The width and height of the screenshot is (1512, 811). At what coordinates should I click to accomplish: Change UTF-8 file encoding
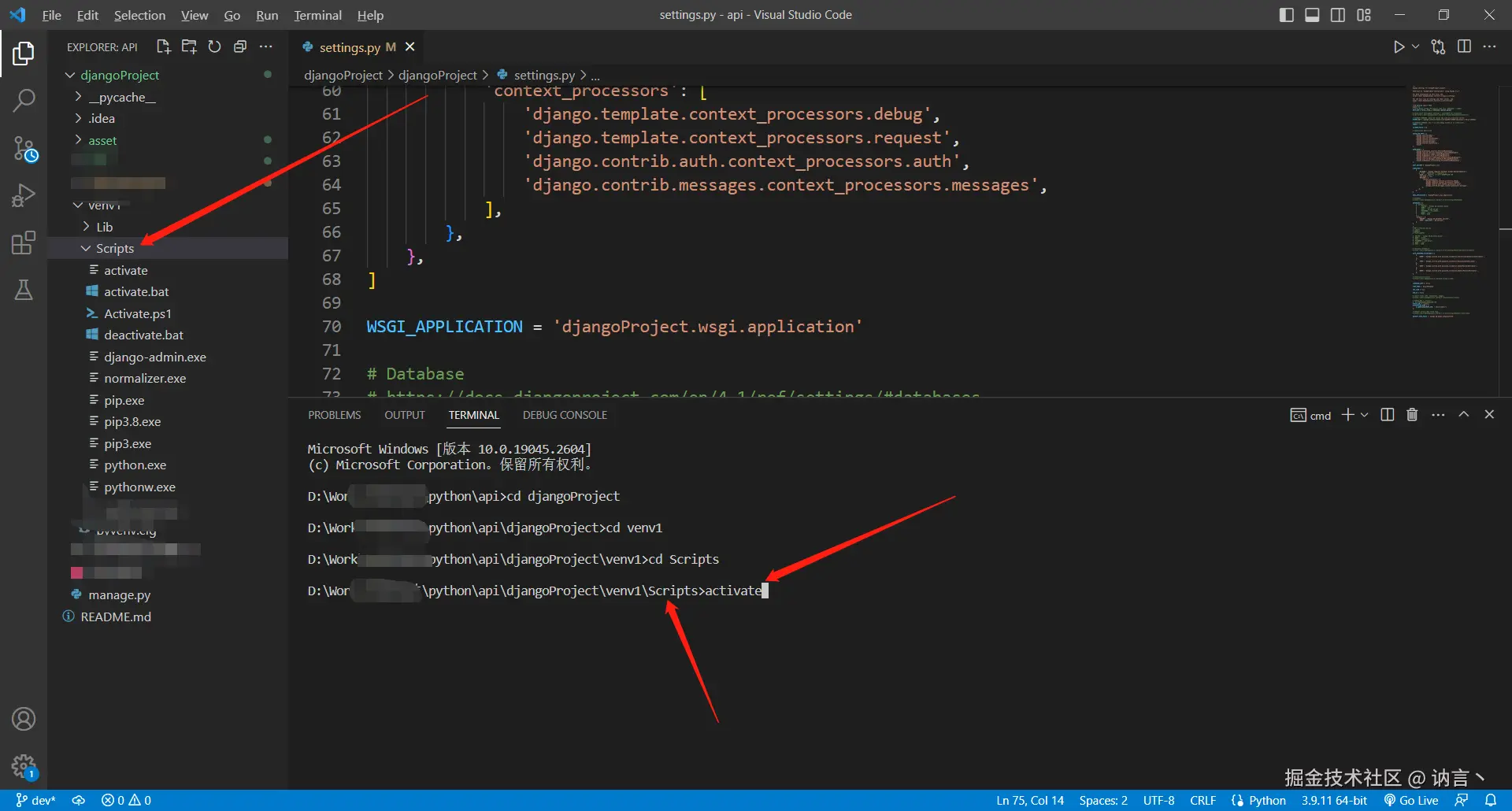pos(1158,800)
